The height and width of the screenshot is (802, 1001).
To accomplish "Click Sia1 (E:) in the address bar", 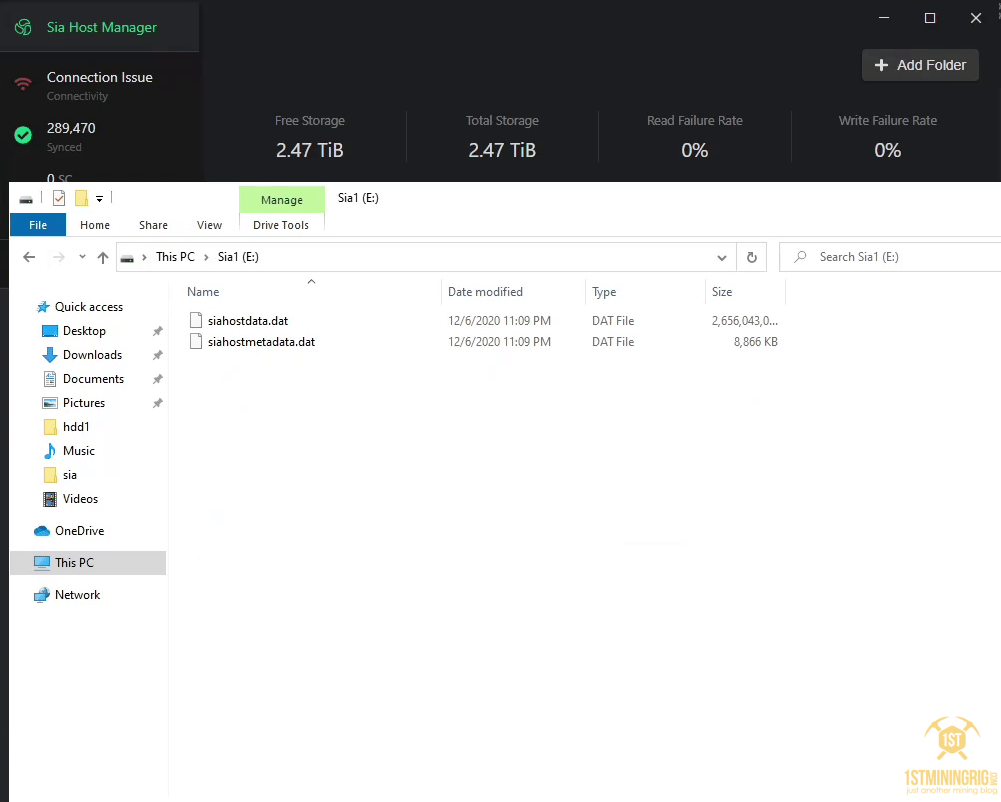I will coord(238,257).
